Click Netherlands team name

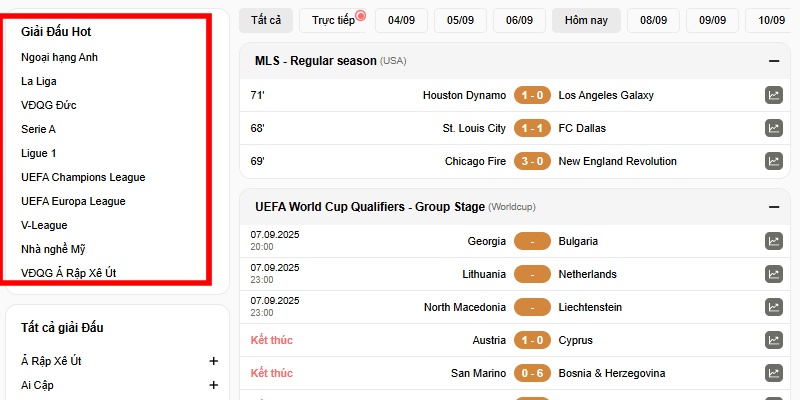[x=588, y=274]
